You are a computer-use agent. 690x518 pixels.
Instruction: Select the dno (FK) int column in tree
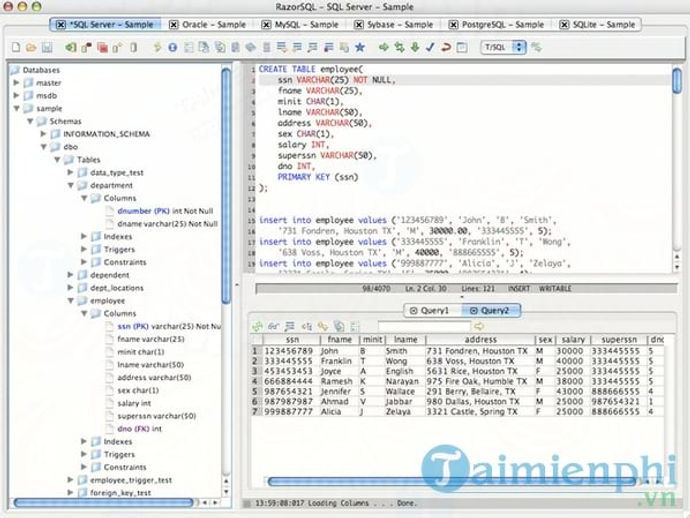tap(139, 429)
